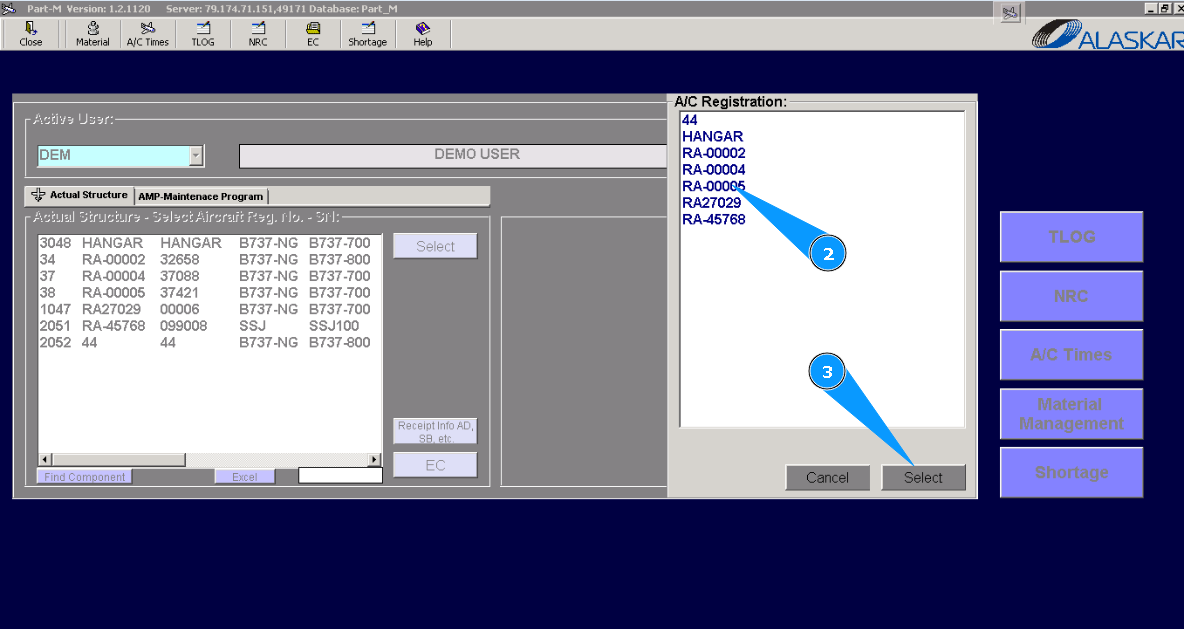Open the large Shortage side button
The width and height of the screenshot is (1184, 630).
(x=1071, y=472)
